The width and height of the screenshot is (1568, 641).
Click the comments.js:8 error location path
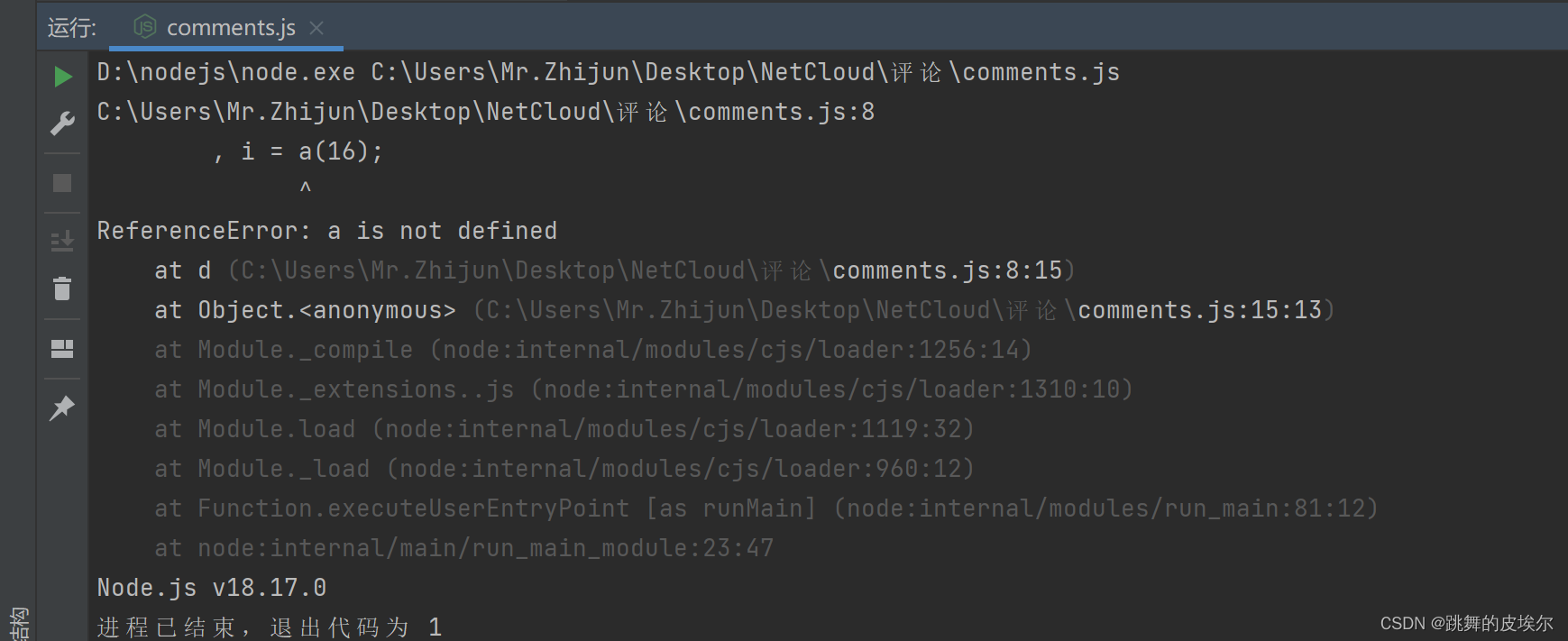click(x=486, y=112)
